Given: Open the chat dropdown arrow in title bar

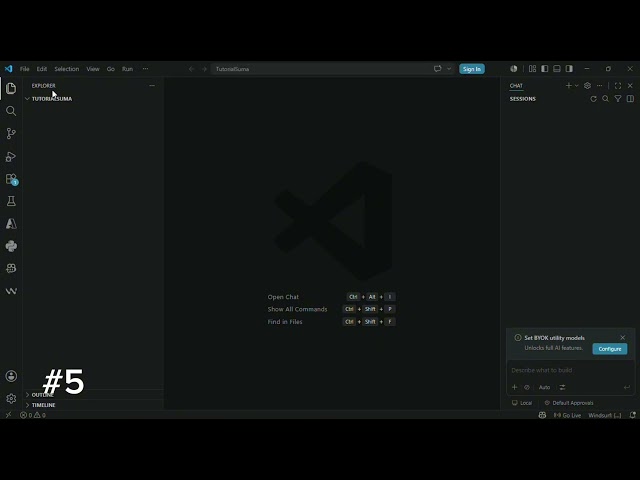Looking at the screenshot, I should 449,69.
